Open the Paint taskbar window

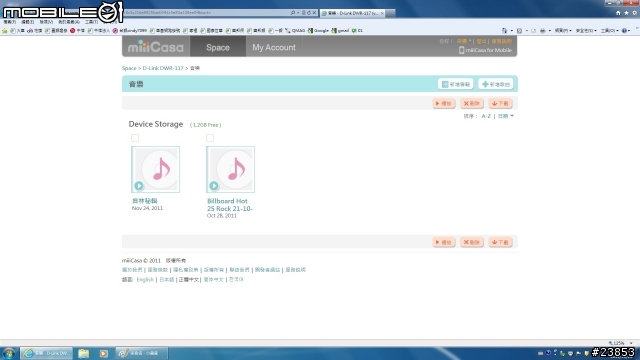tap(142, 353)
